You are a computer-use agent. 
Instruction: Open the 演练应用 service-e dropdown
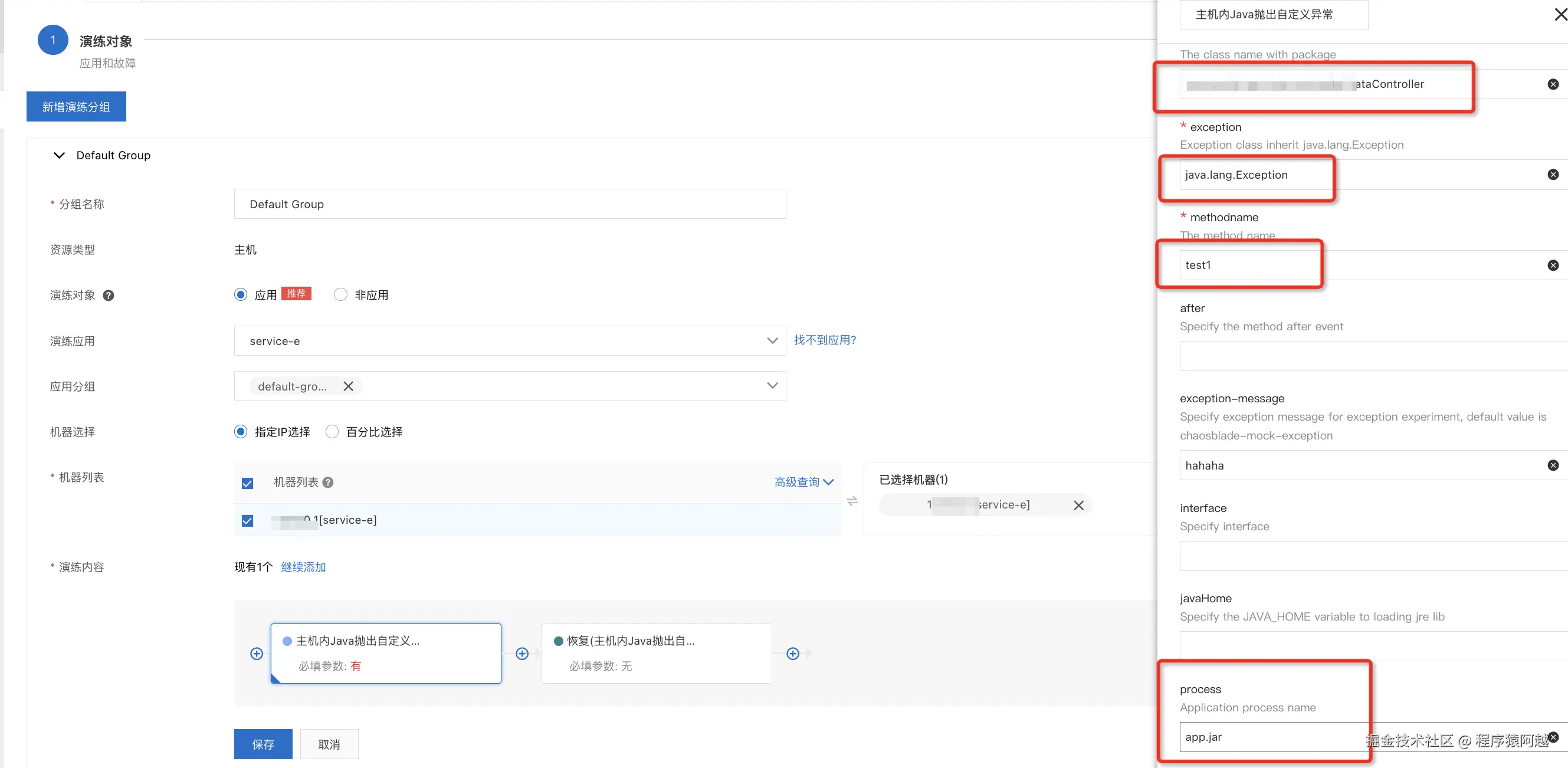pos(510,341)
